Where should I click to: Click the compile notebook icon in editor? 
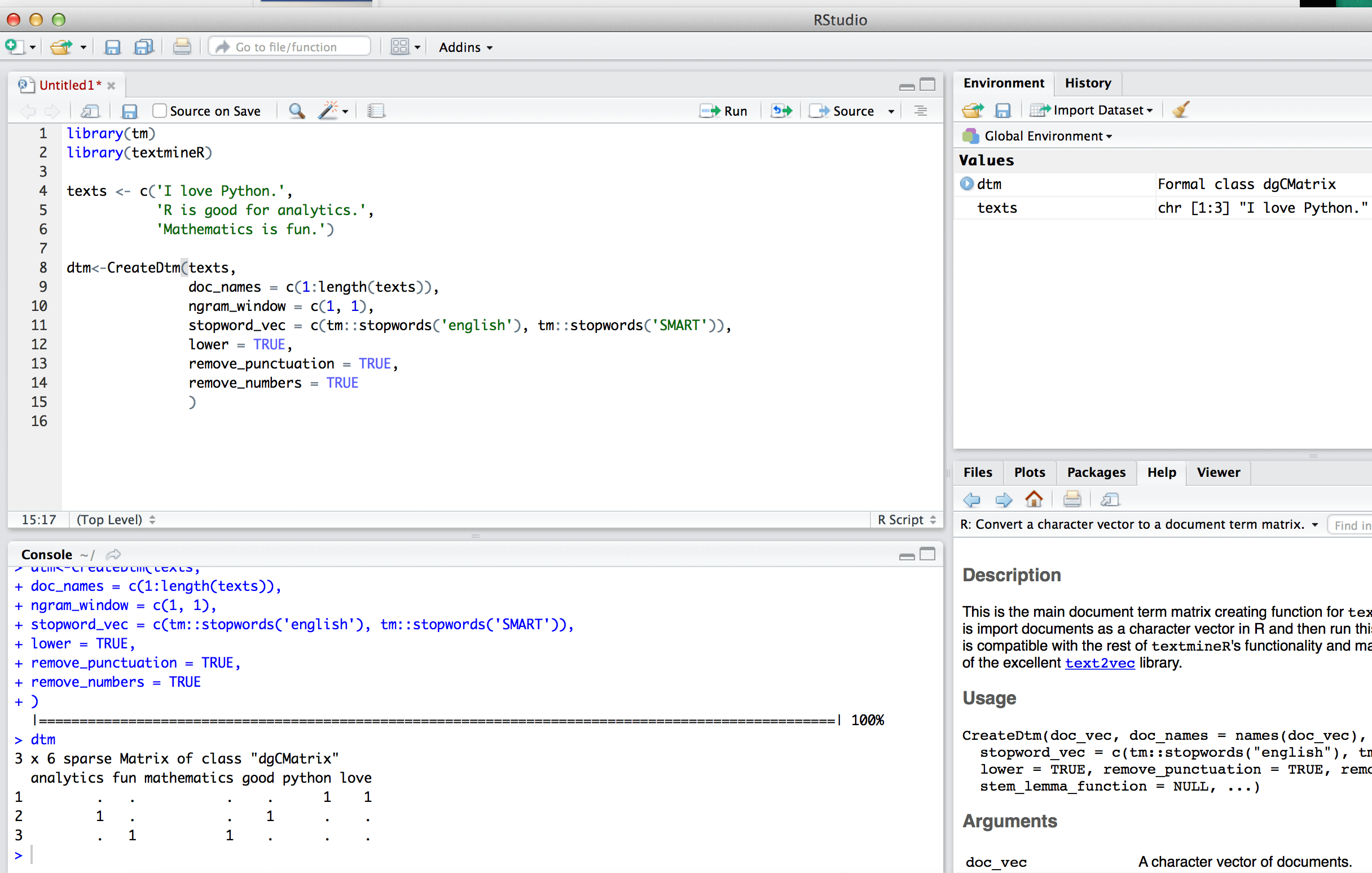click(376, 111)
